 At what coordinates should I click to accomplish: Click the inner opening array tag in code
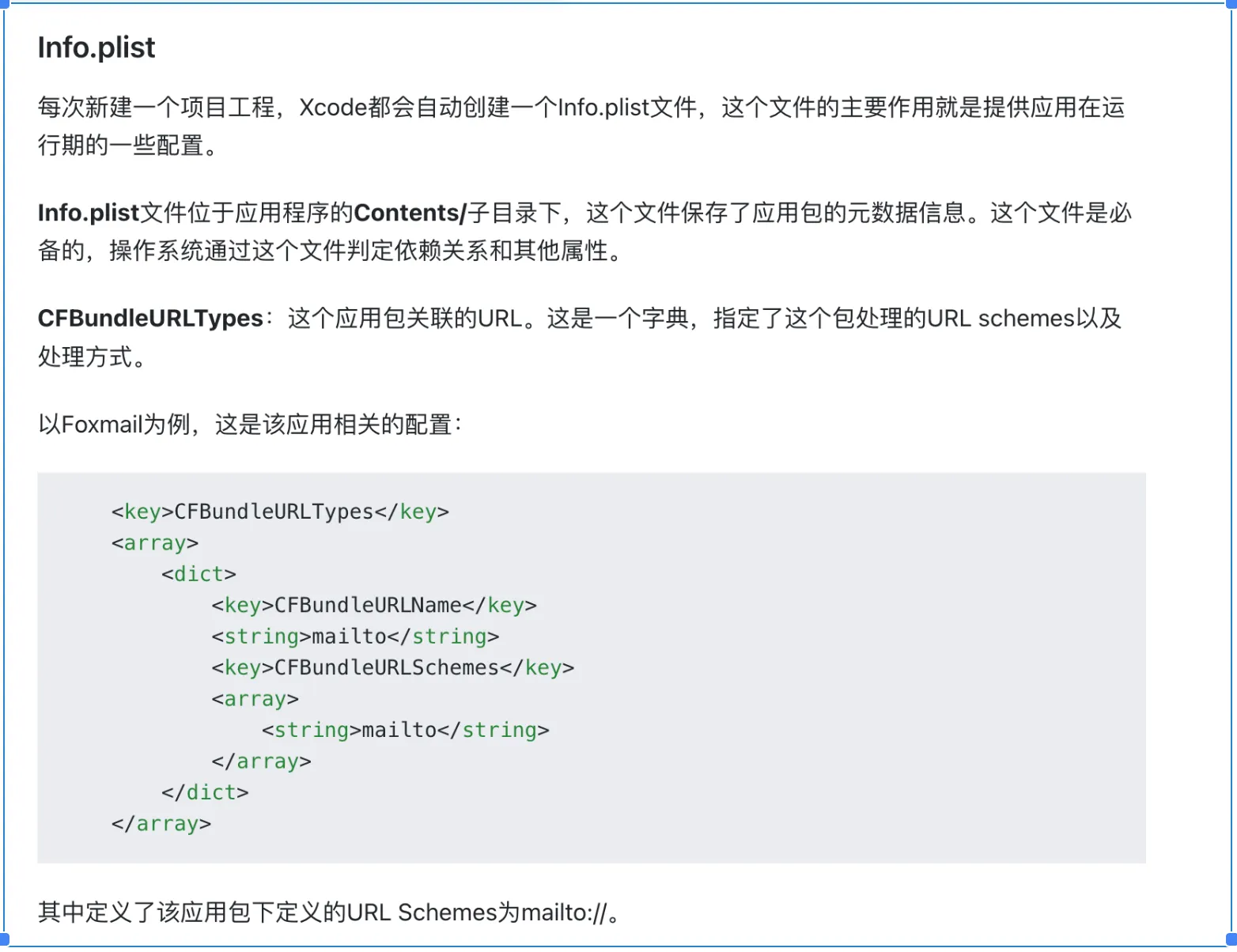255,699
